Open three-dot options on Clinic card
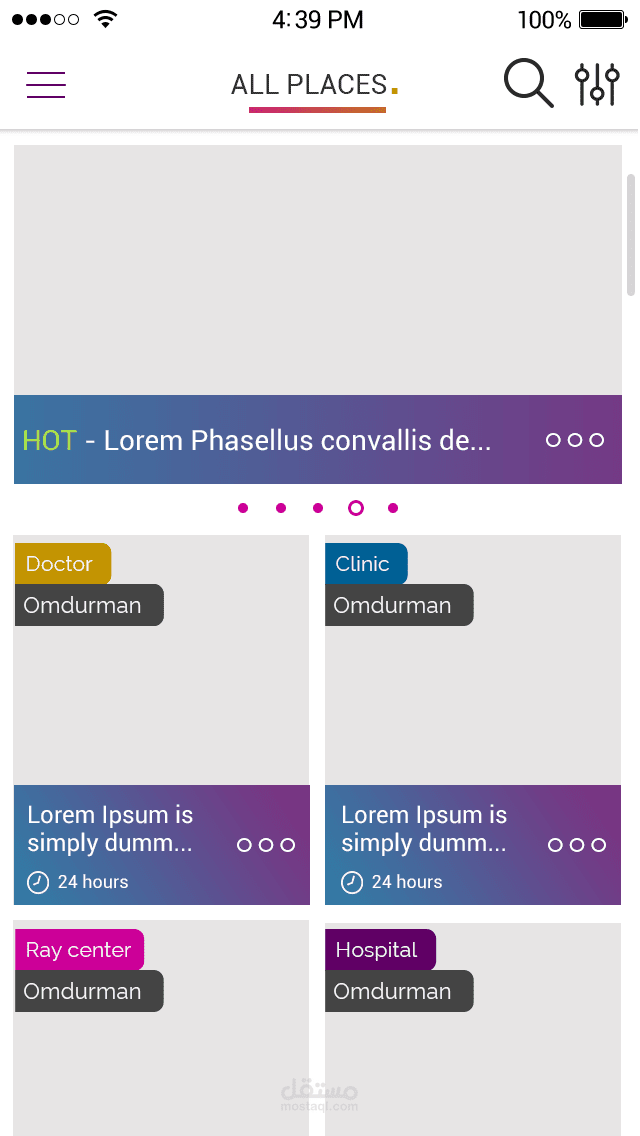This screenshot has height=1136, width=640. point(577,845)
